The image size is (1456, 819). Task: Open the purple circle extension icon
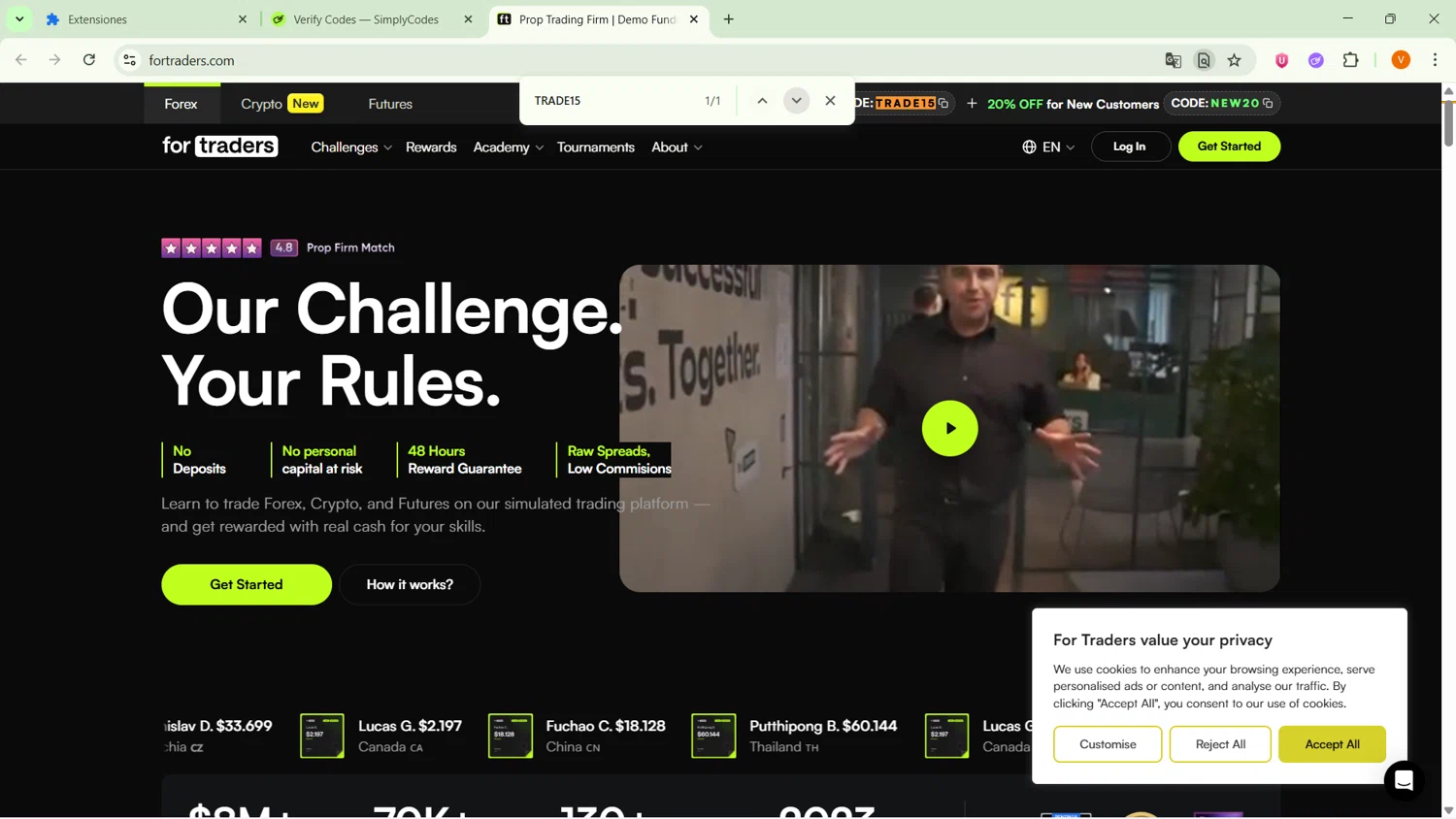(1316, 60)
